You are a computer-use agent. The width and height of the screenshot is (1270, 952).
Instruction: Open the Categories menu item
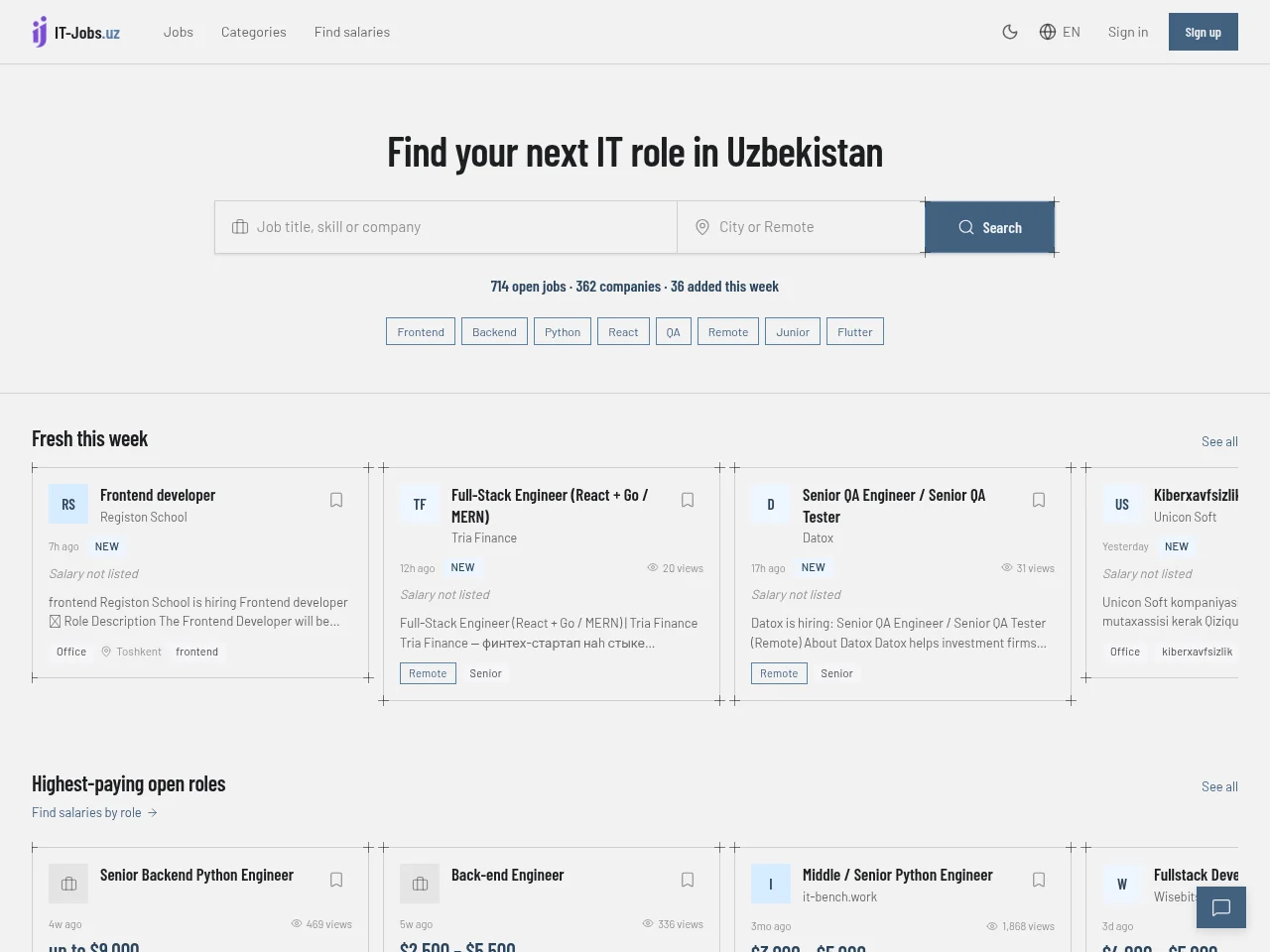click(254, 32)
